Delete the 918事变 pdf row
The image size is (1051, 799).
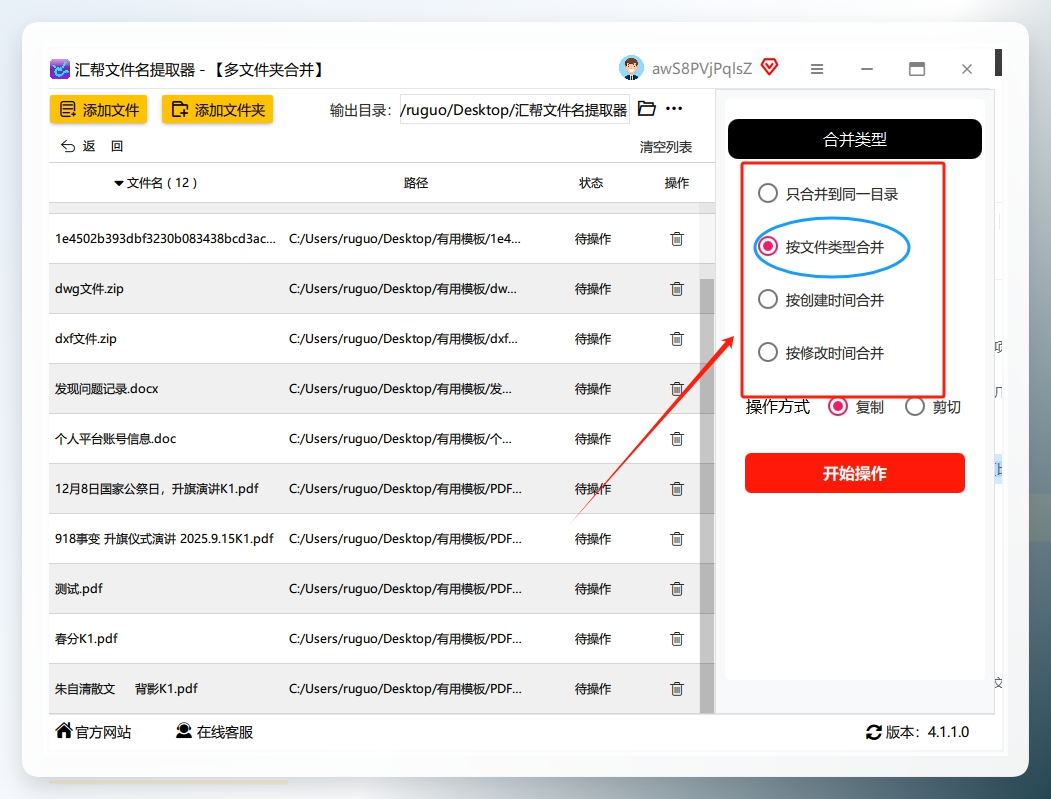click(x=677, y=539)
